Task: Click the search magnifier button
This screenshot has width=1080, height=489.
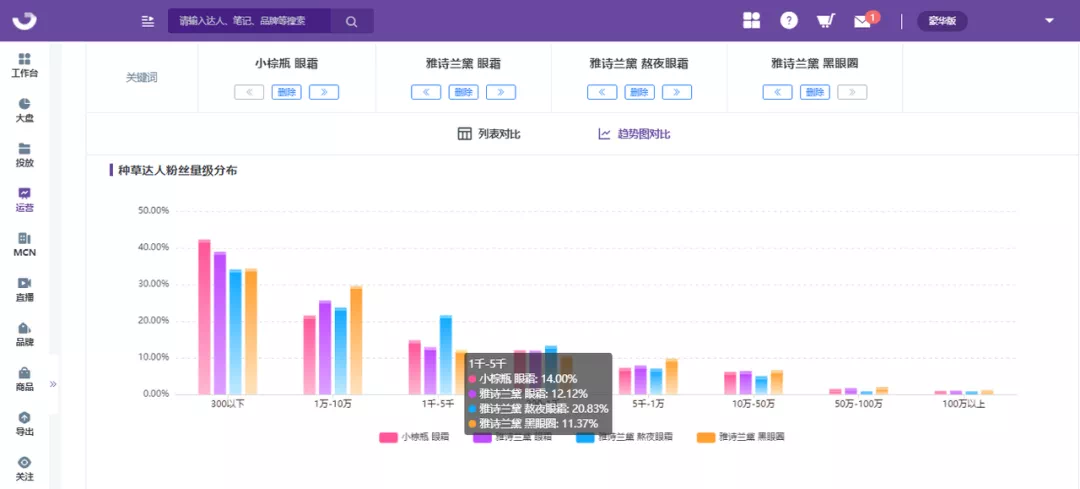Action: [351, 21]
